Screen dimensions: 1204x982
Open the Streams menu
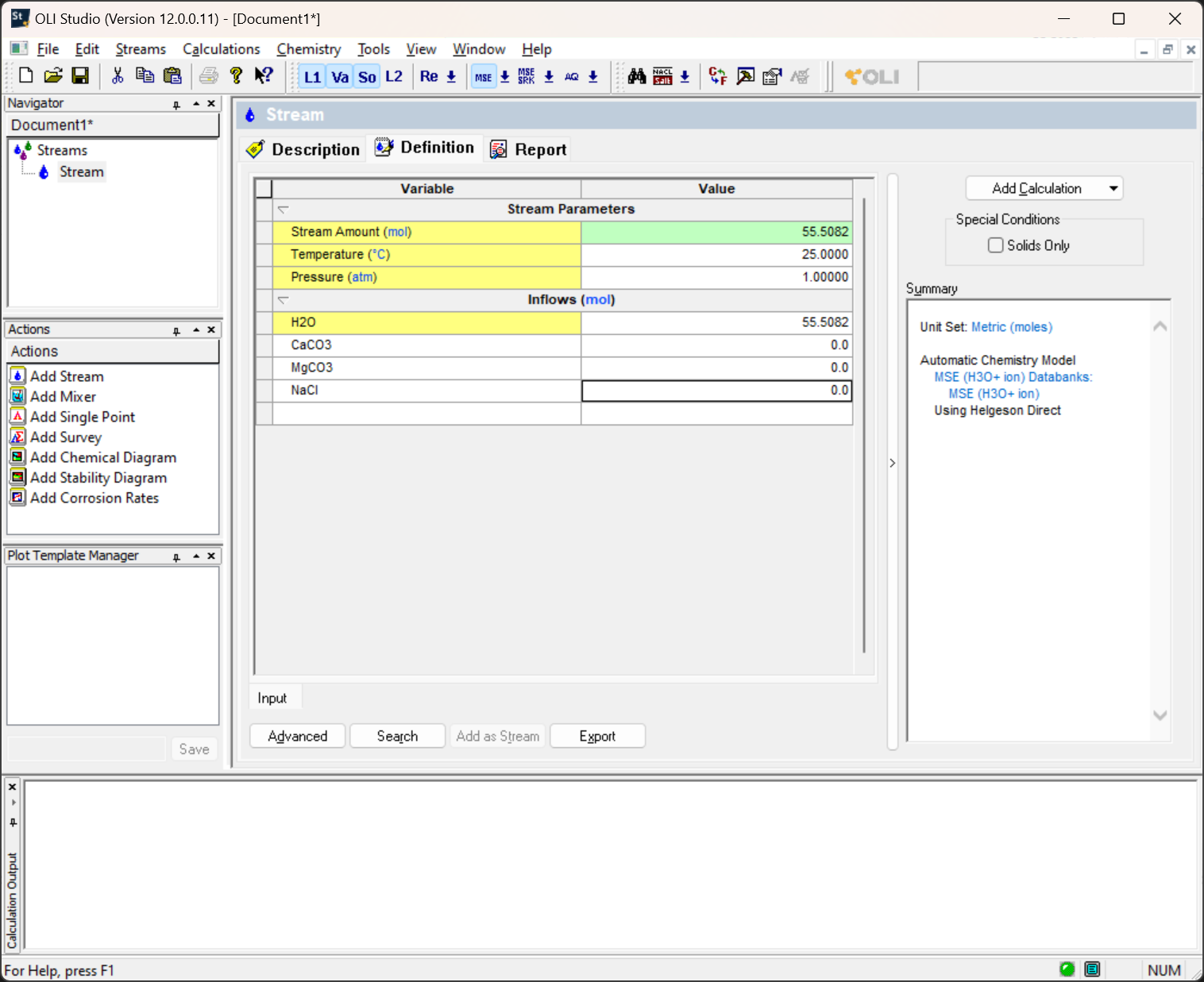[141, 49]
